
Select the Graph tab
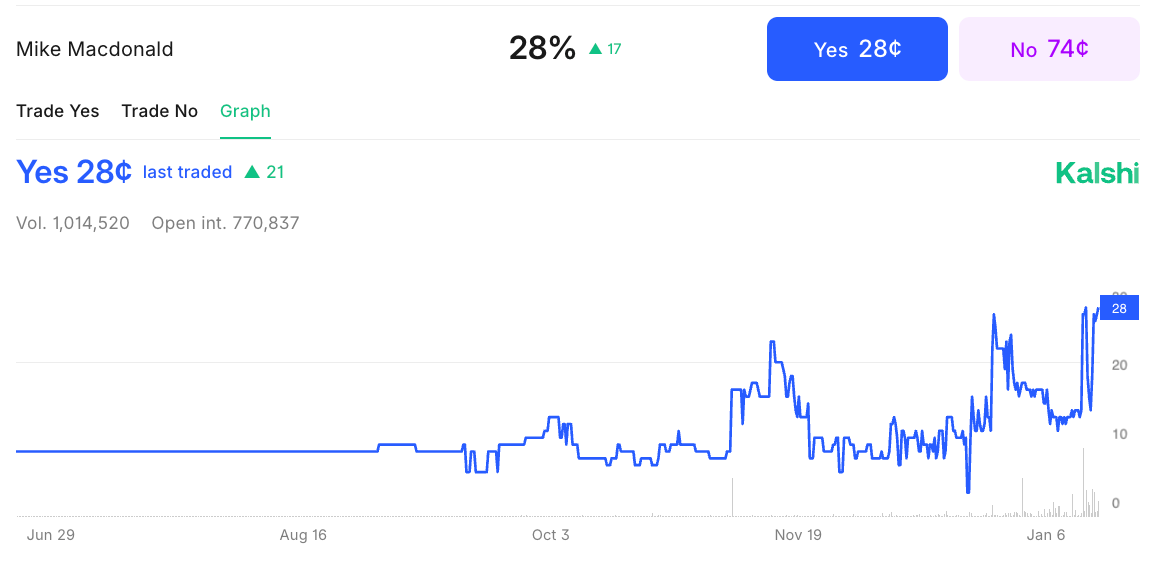coord(245,111)
